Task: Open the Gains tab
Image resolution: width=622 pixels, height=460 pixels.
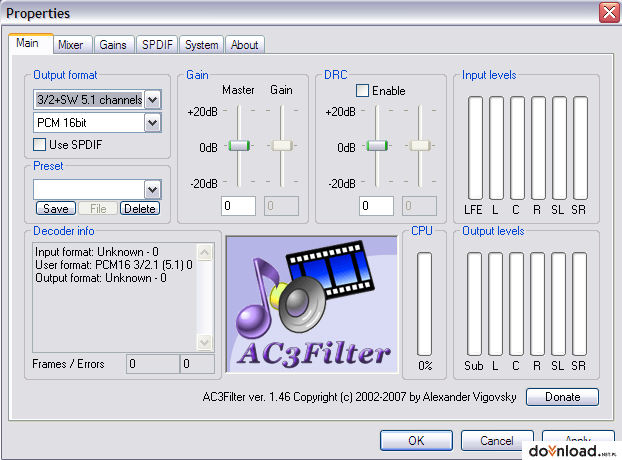Action: (113, 45)
